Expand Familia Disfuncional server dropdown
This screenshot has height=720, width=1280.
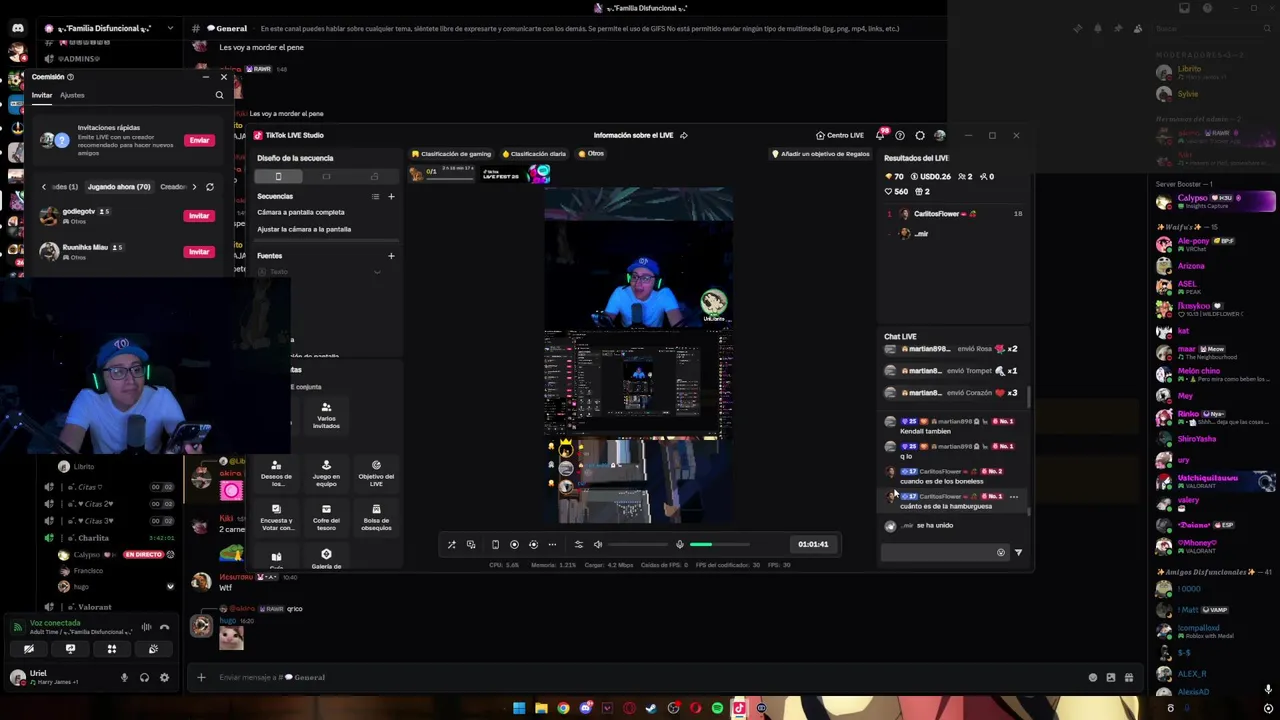pos(170,28)
